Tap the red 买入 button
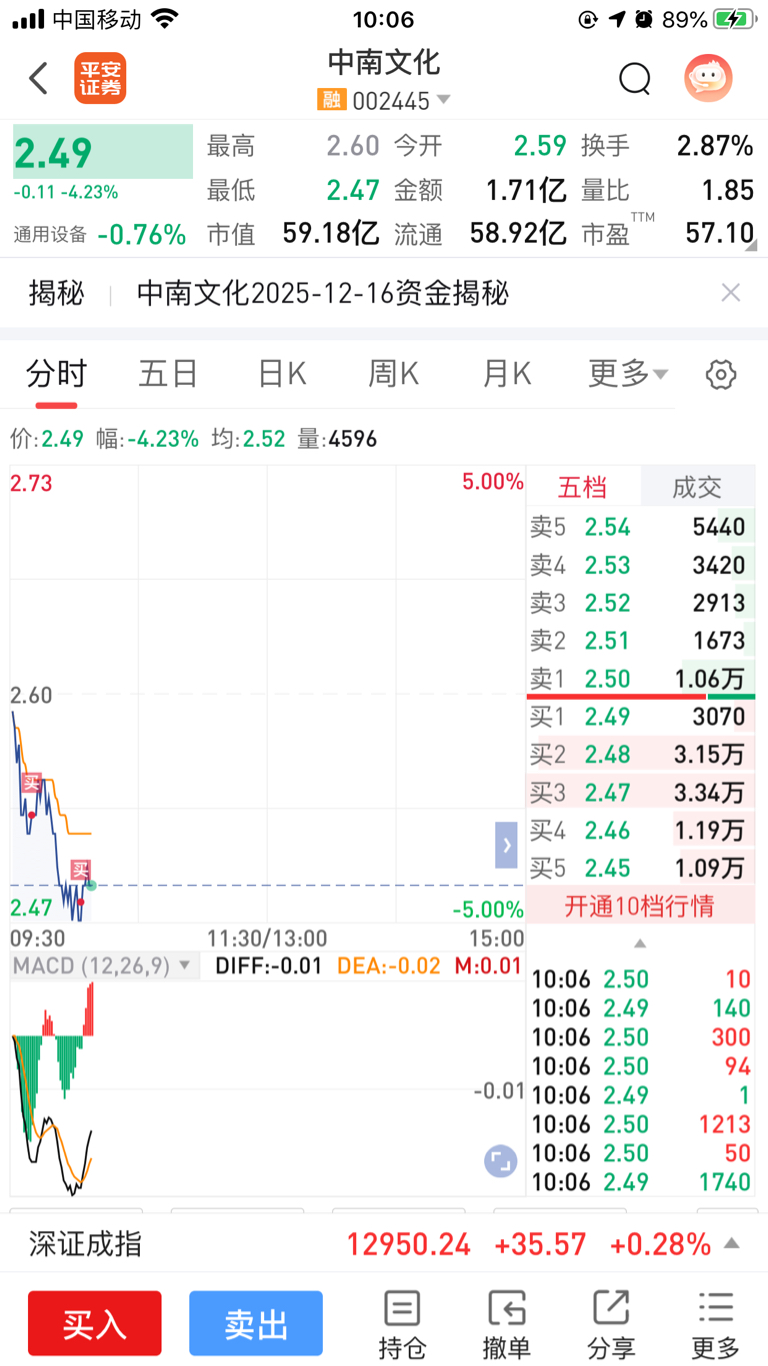The width and height of the screenshot is (768, 1366). [94, 1323]
